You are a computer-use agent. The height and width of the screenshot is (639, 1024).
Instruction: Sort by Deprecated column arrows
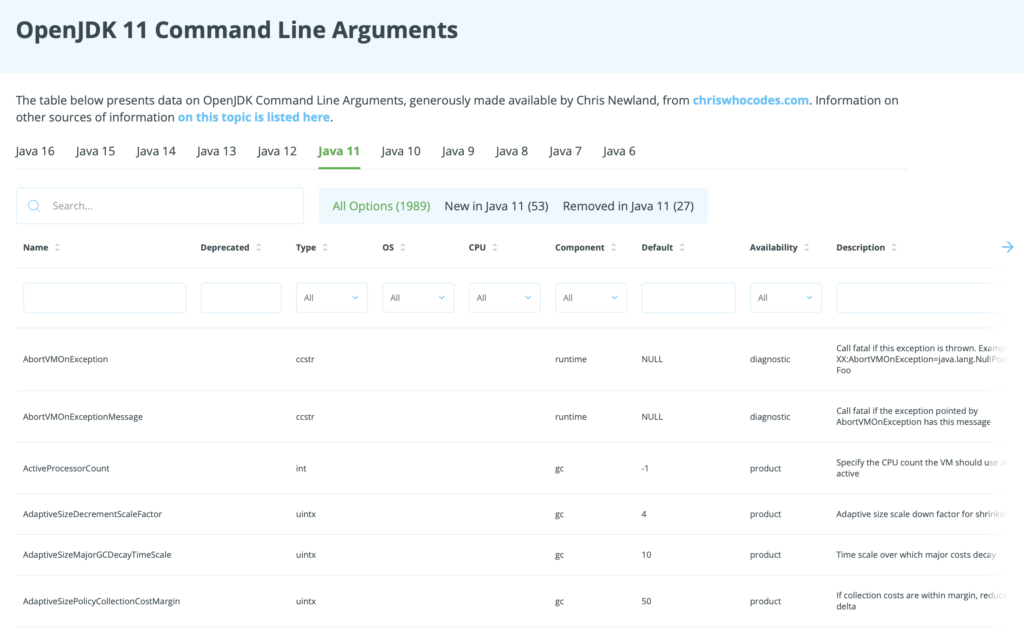[259, 248]
